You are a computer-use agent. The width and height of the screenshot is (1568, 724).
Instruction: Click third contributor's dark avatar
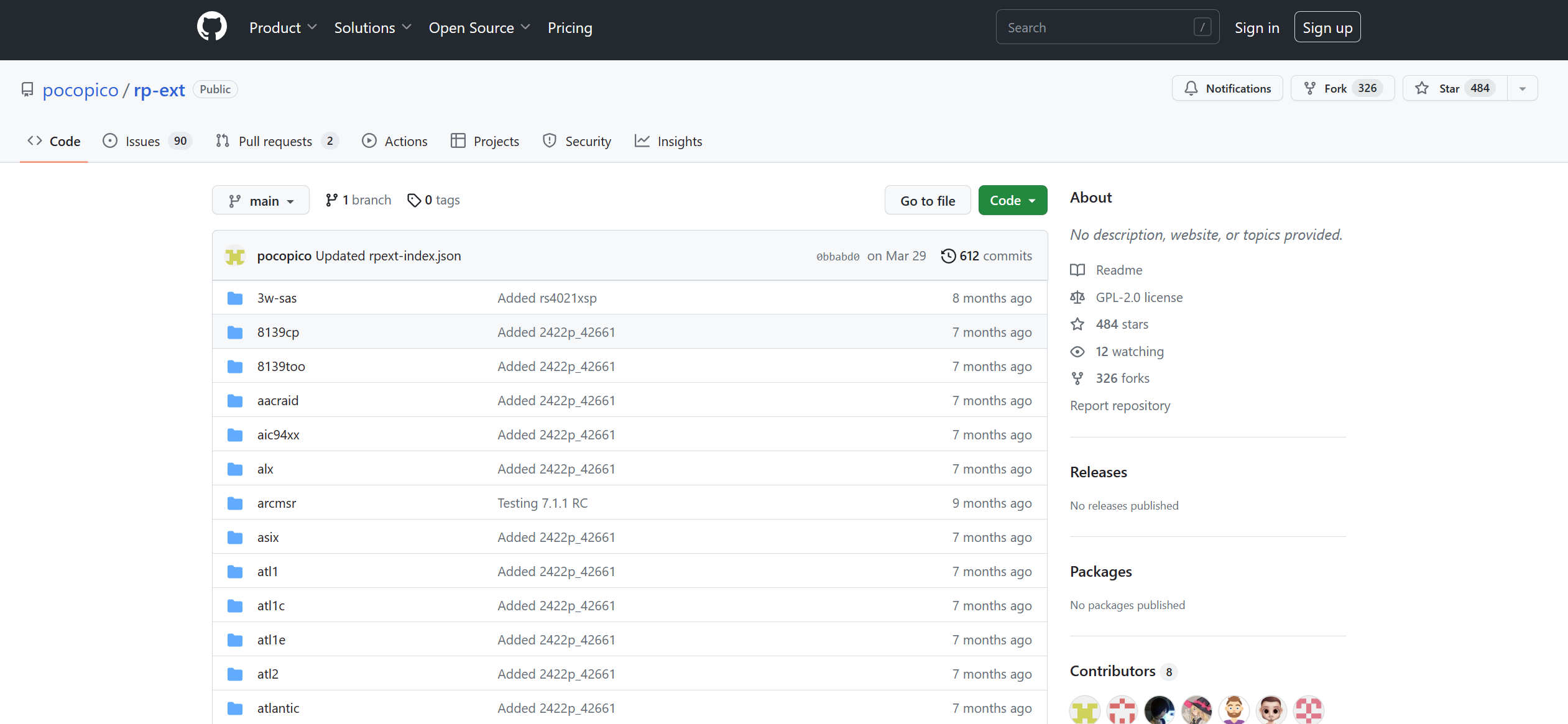point(1160,710)
